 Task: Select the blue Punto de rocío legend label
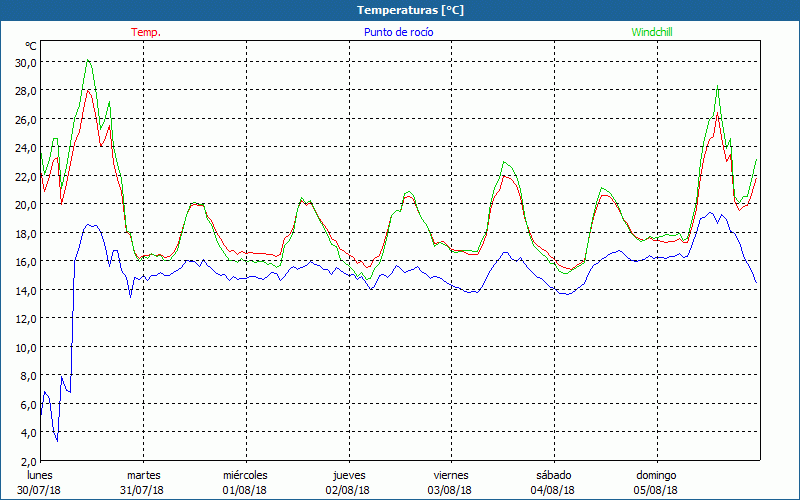pos(399,32)
